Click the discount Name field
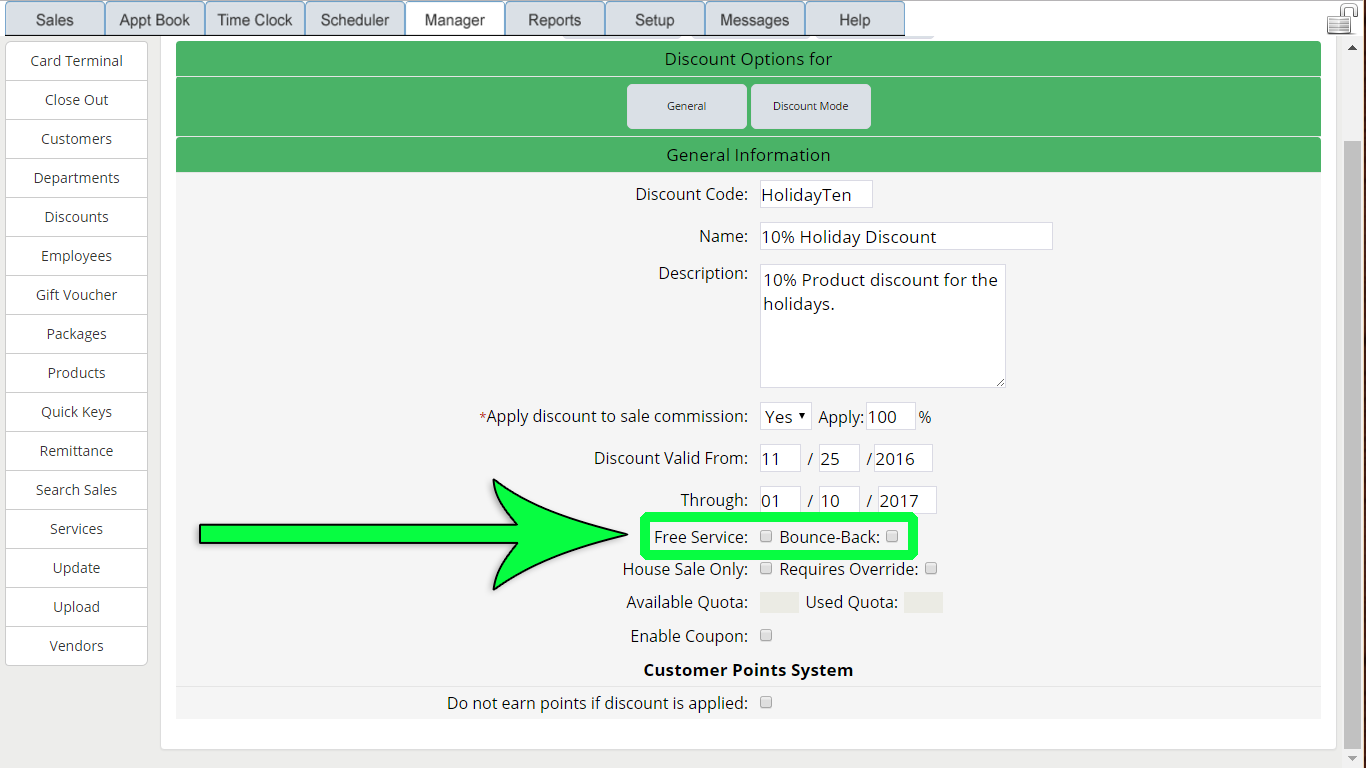This screenshot has width=1366, height=768. pos(906,236)
